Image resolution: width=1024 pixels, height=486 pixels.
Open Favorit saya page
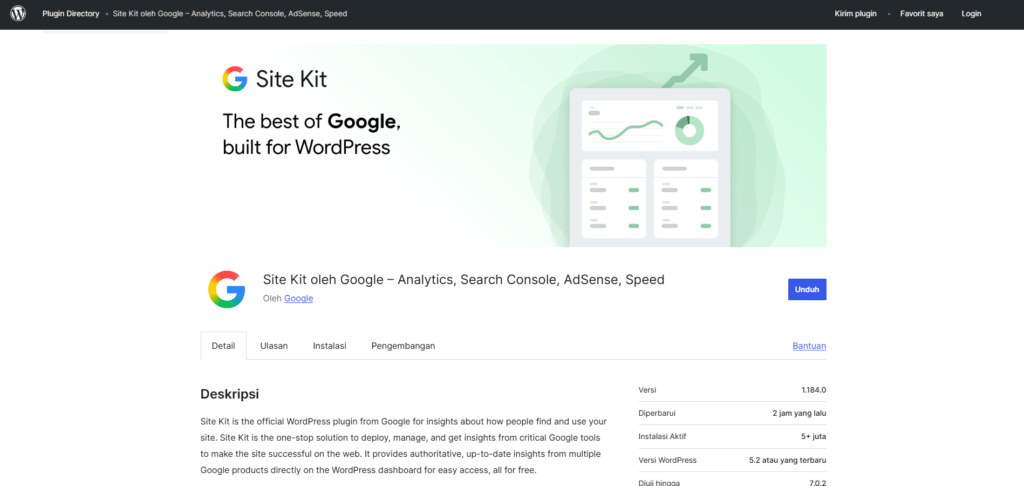pyautogui.click(x=921, y=14)
